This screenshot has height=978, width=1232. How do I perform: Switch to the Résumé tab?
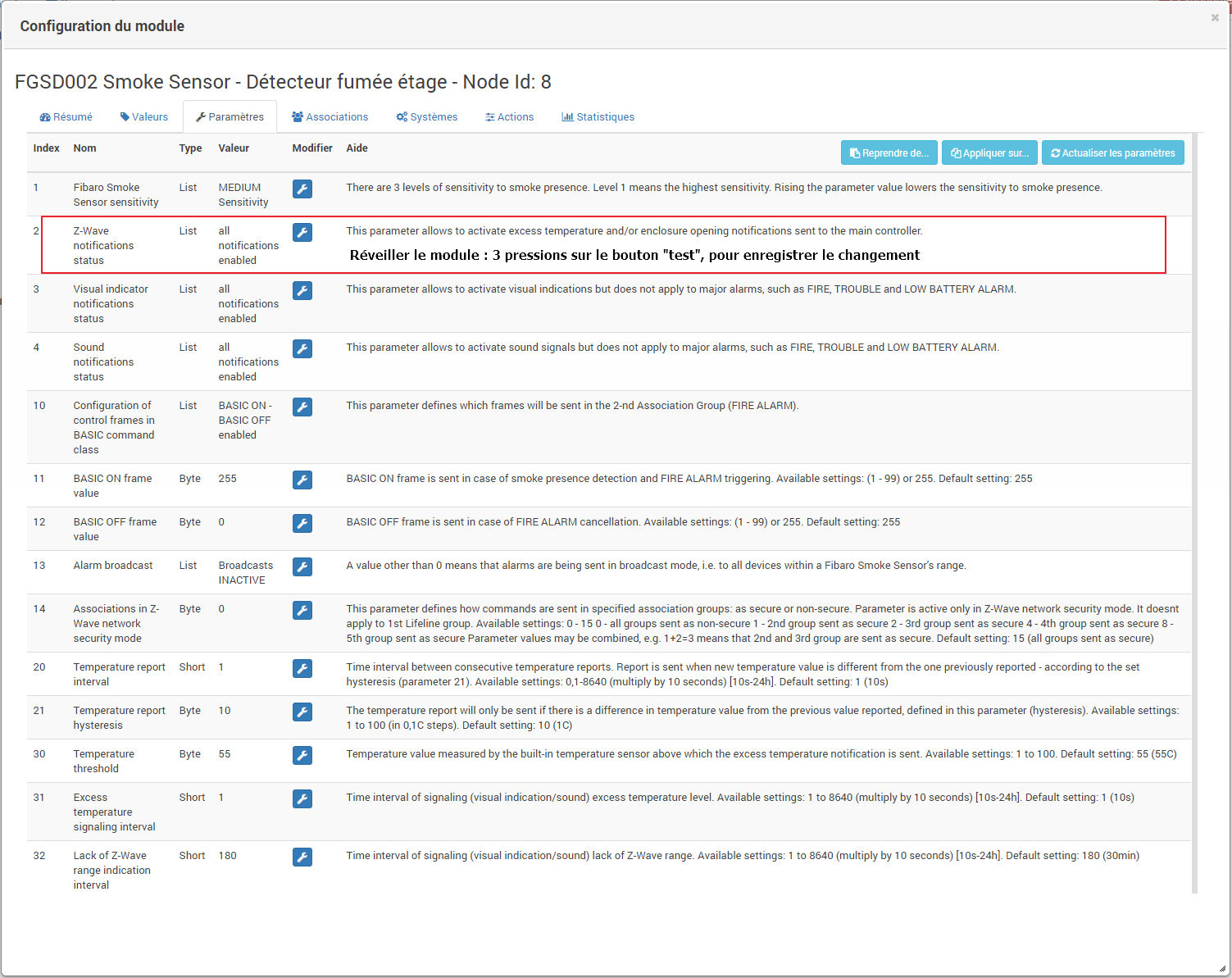pos(66,117)
